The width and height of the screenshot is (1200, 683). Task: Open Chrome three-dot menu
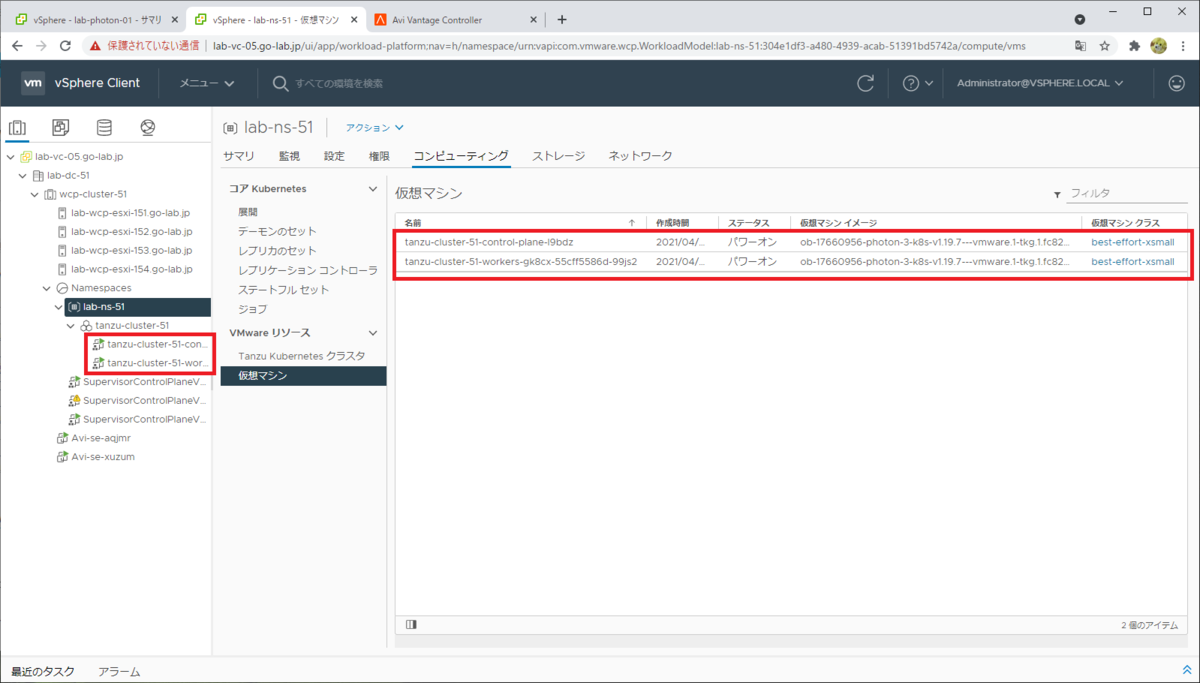tap(1183, 46)
